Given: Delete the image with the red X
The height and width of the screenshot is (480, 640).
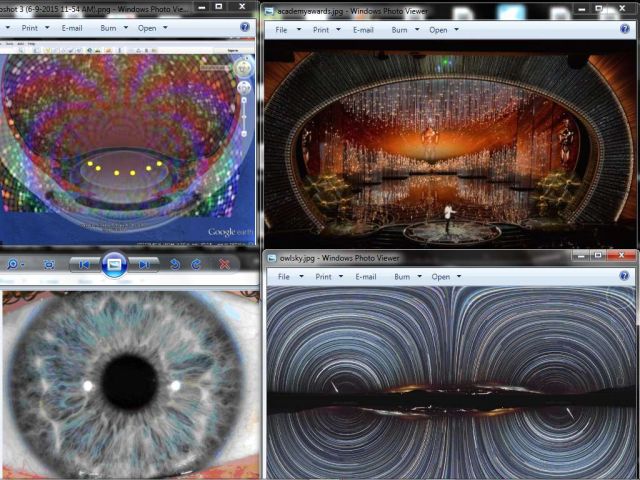Looking at the screenshot, I should 224,265.
